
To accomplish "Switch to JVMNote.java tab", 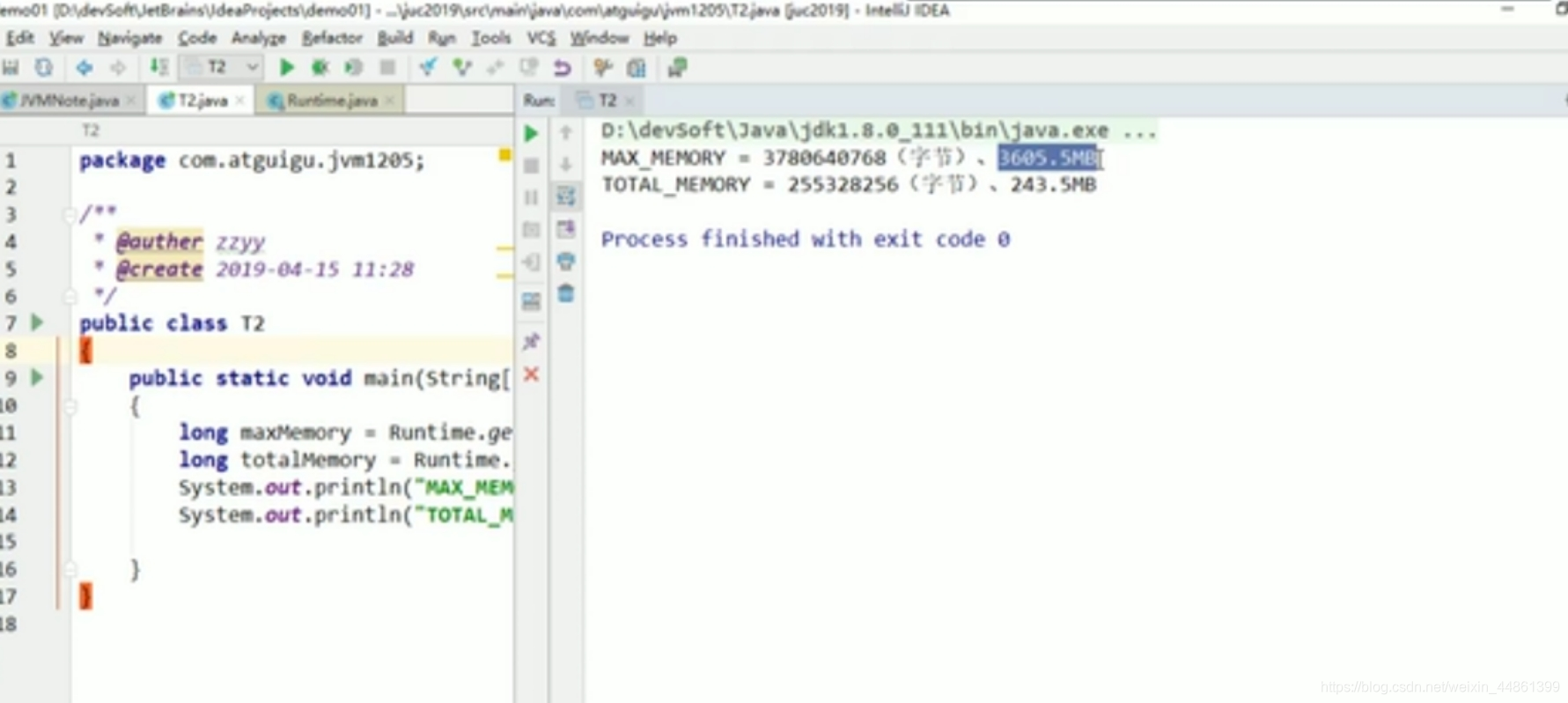I will [x=69, y=100].
